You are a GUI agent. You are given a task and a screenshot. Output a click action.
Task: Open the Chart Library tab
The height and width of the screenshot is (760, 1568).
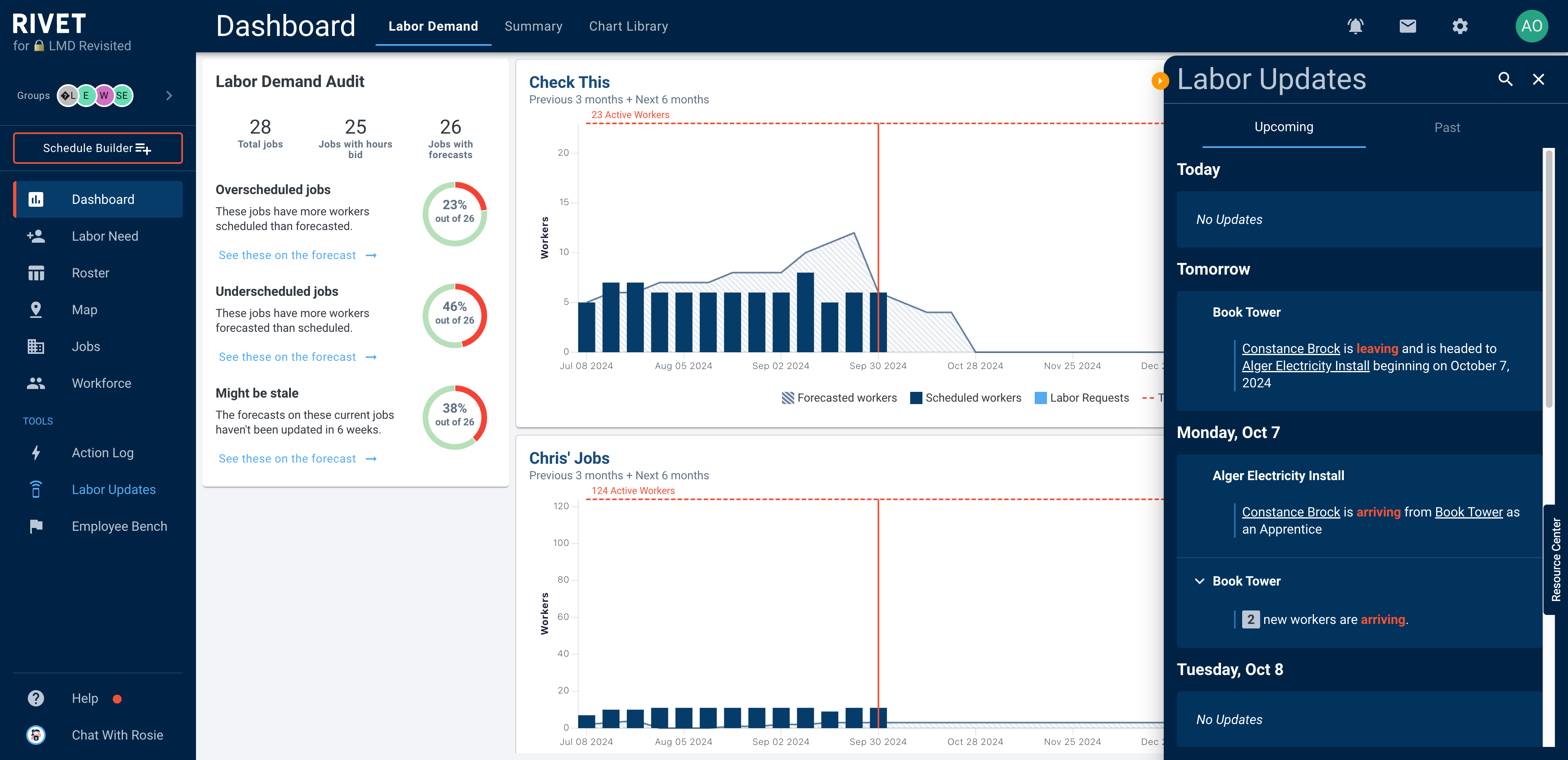click(628, 26)
